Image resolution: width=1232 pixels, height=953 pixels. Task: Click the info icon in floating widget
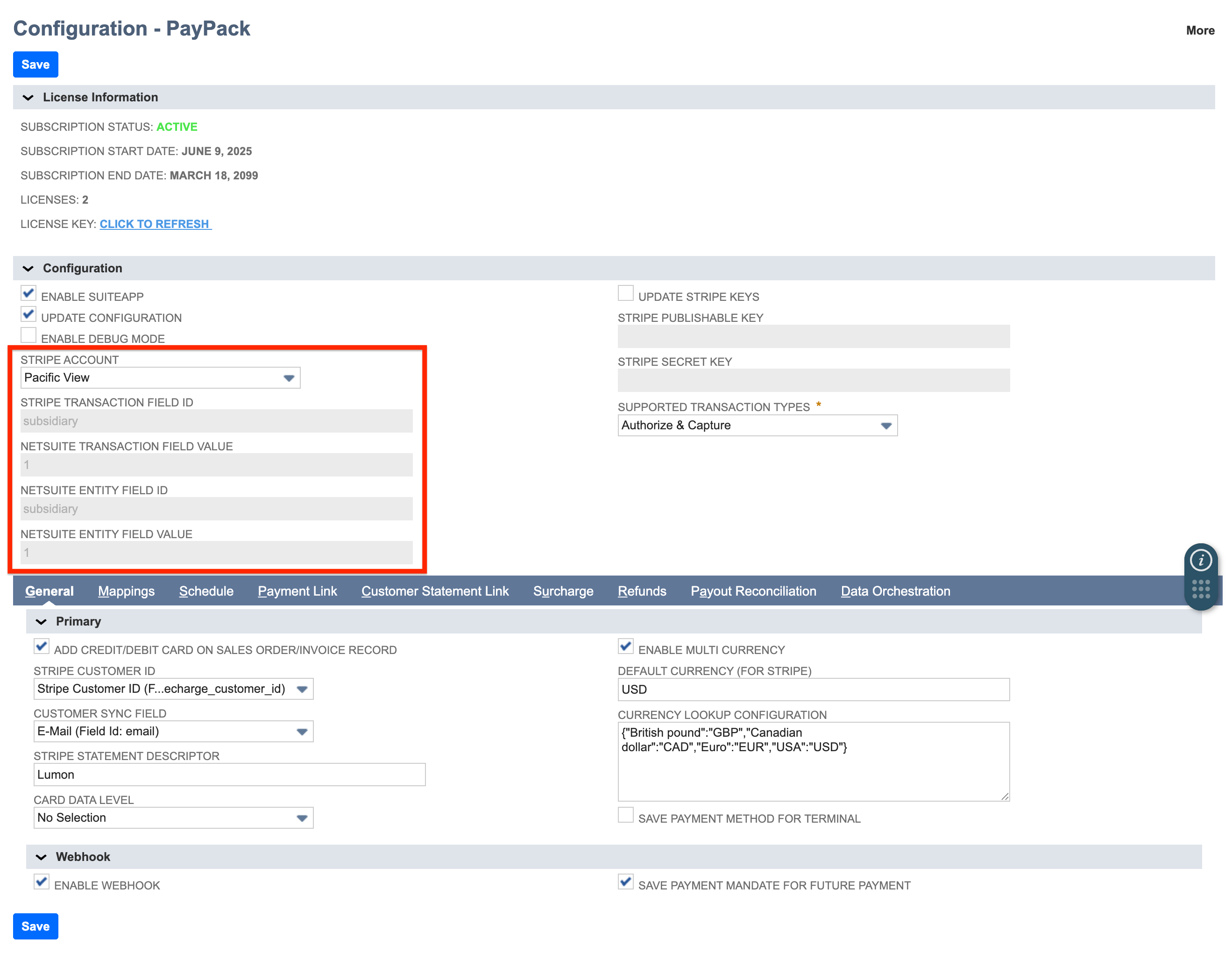(x=1200, y=560)
